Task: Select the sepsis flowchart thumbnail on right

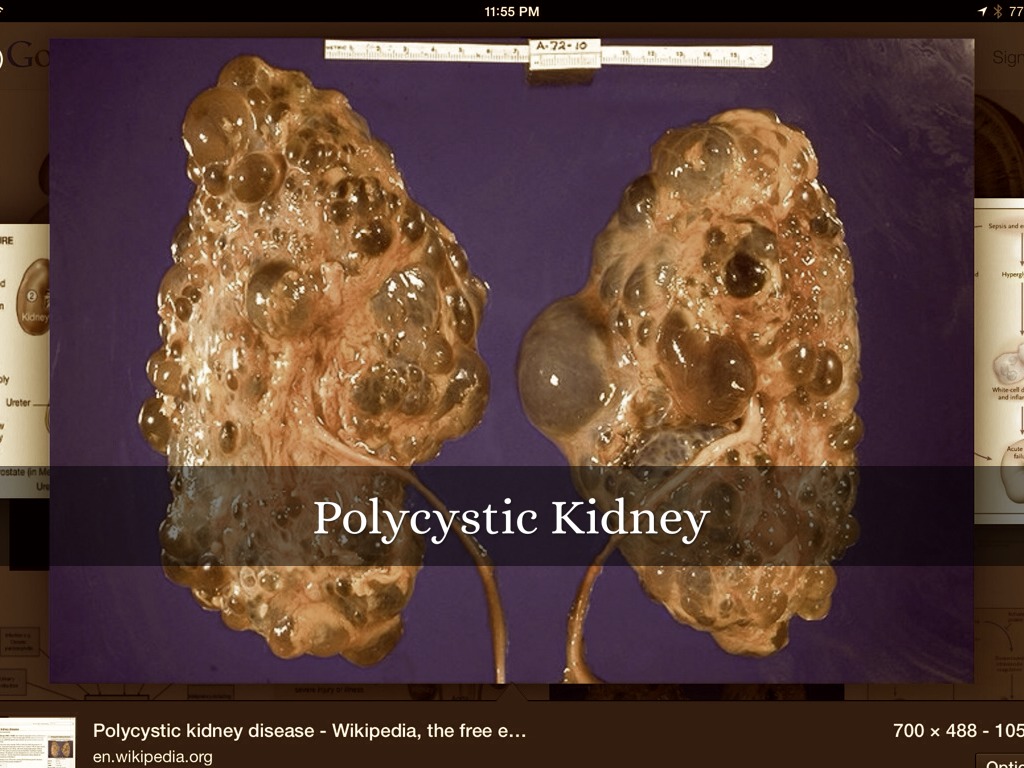Action: (x=999, y=360)
